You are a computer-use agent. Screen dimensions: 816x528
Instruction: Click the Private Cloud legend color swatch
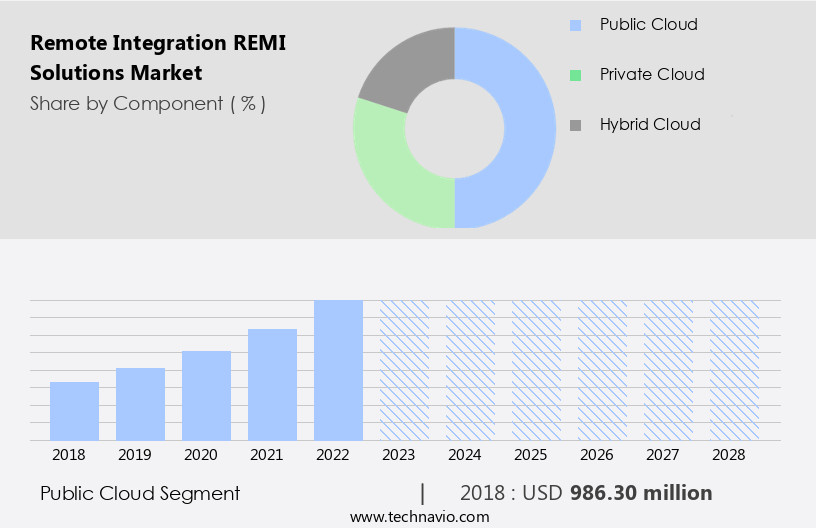(575, 75)
